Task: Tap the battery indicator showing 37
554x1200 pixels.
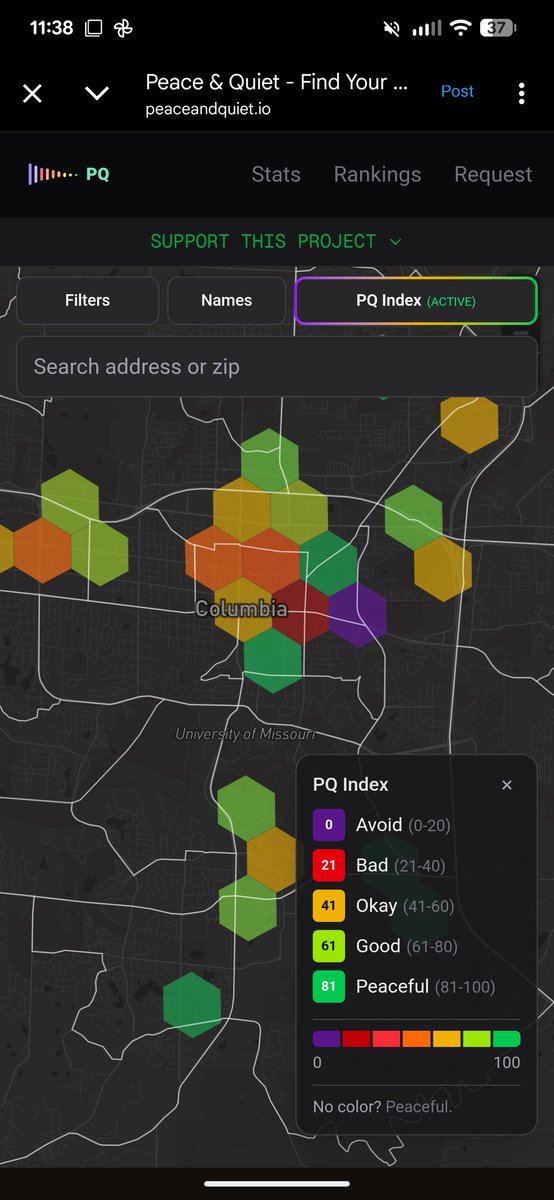Action: click(499, 28)
